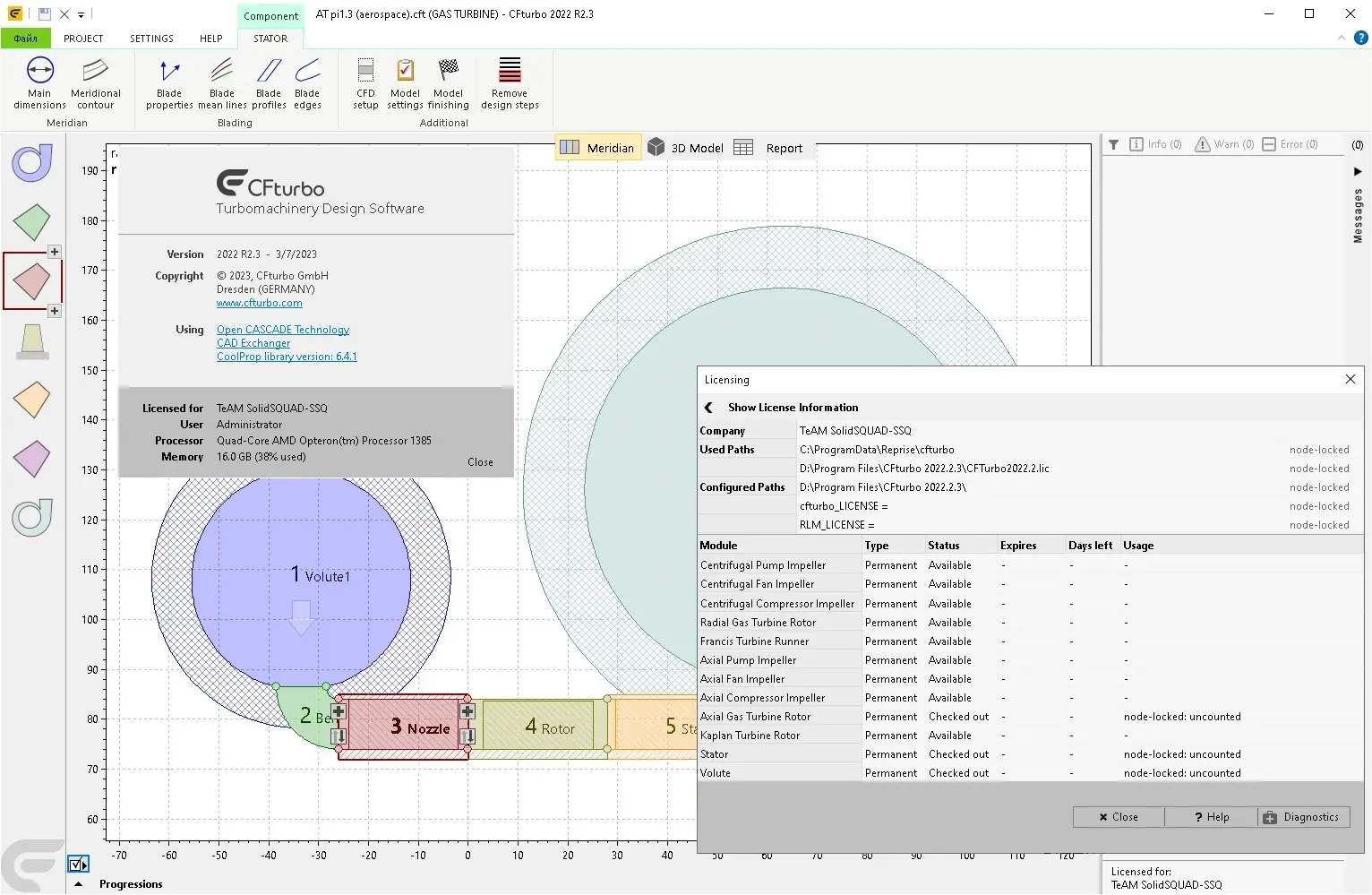Click Module column header

(x=779, y=545)
